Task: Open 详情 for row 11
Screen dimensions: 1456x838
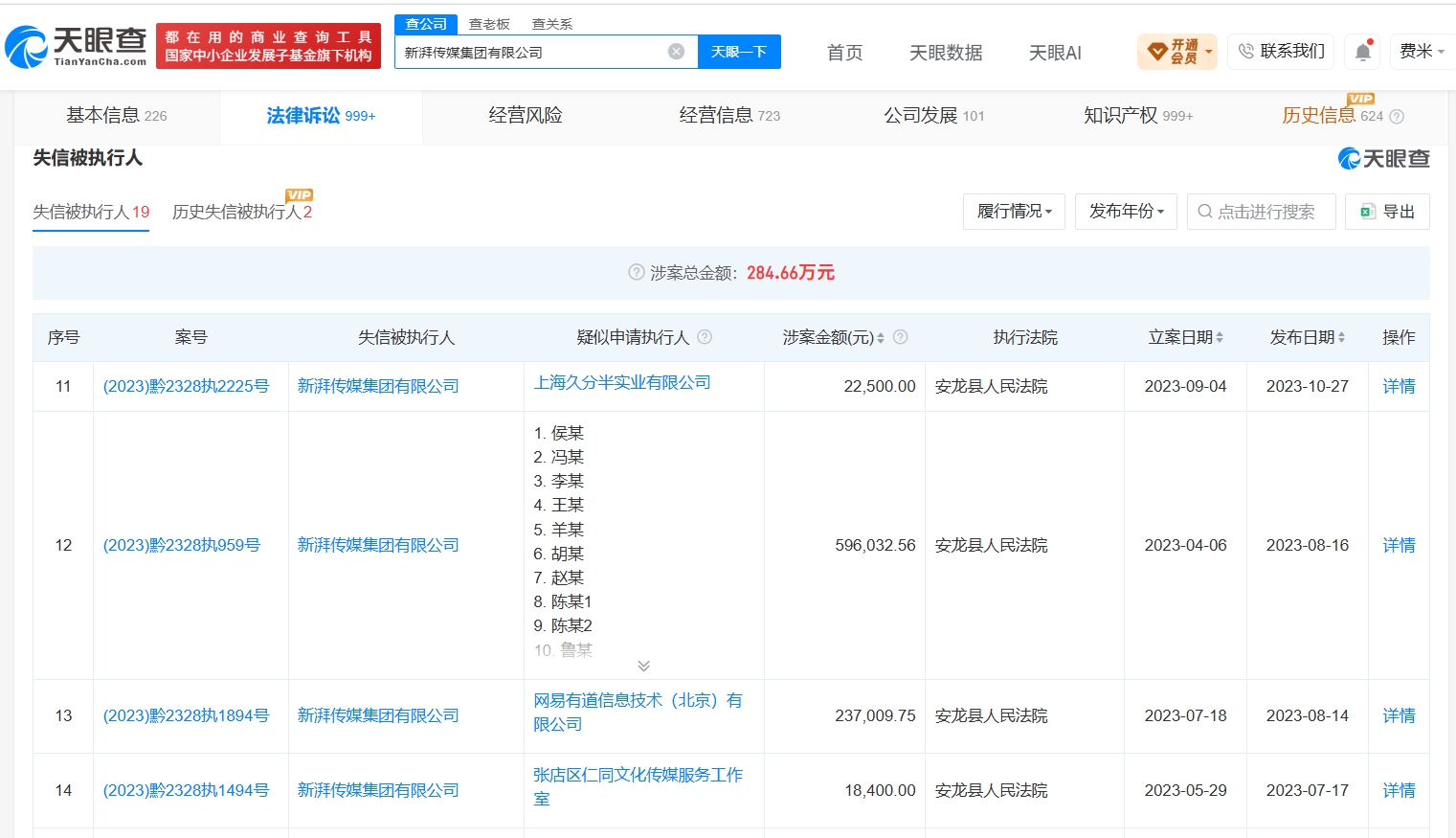Action: click(1399, 386)
